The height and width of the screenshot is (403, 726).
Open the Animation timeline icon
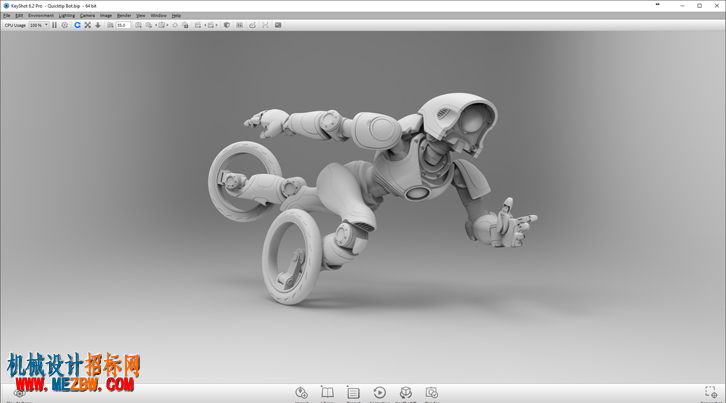[x=379, y=393]
